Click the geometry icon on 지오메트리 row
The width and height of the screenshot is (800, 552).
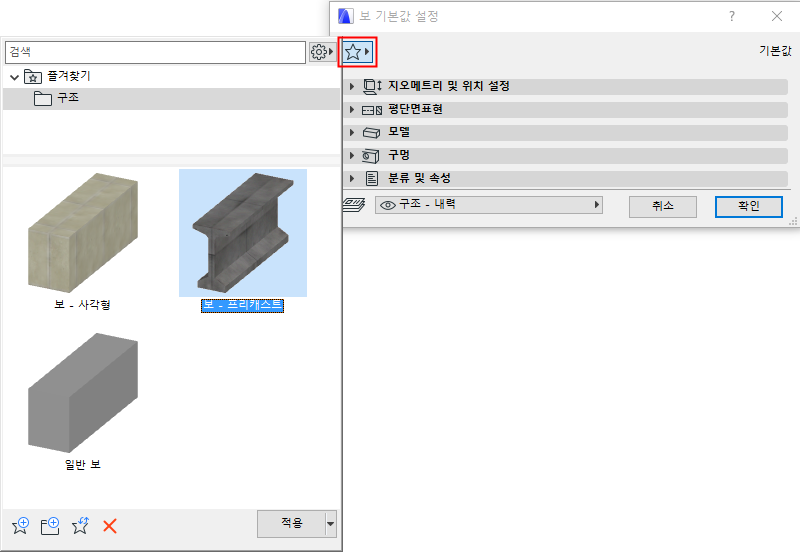[372, 86]
